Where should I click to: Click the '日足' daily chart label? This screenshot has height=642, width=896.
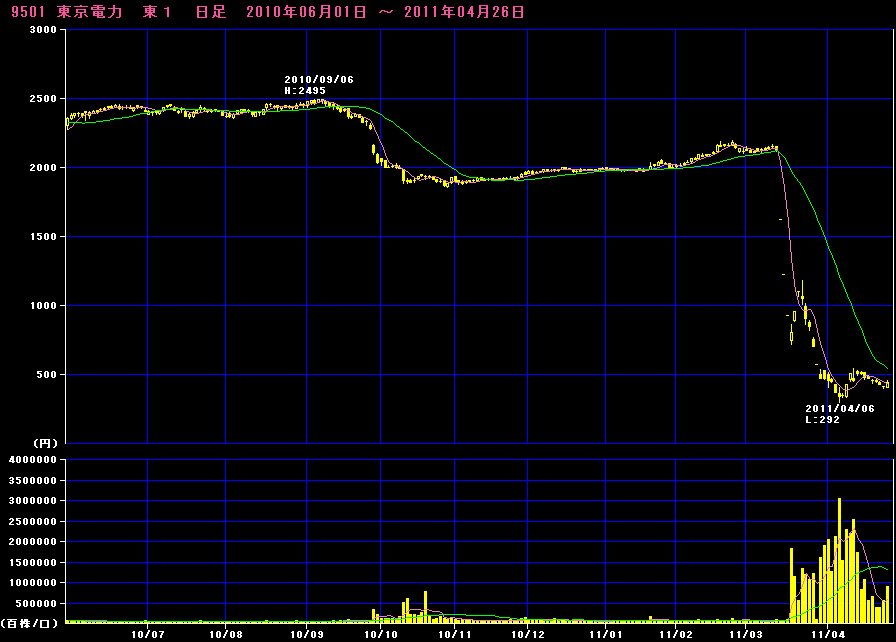click(x=211, y=12)
